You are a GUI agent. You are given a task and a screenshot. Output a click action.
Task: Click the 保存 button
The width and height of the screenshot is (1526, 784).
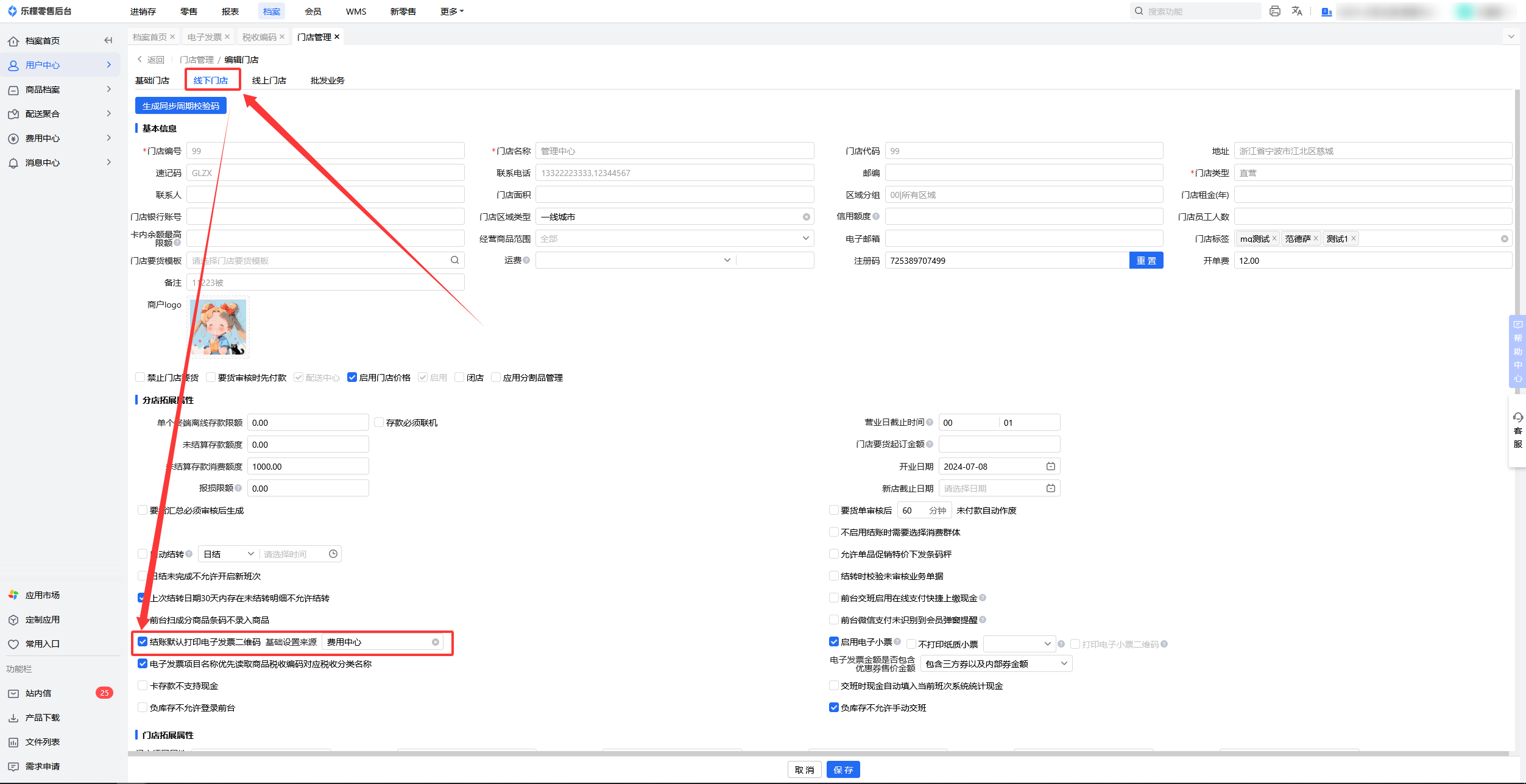point(843,769)
